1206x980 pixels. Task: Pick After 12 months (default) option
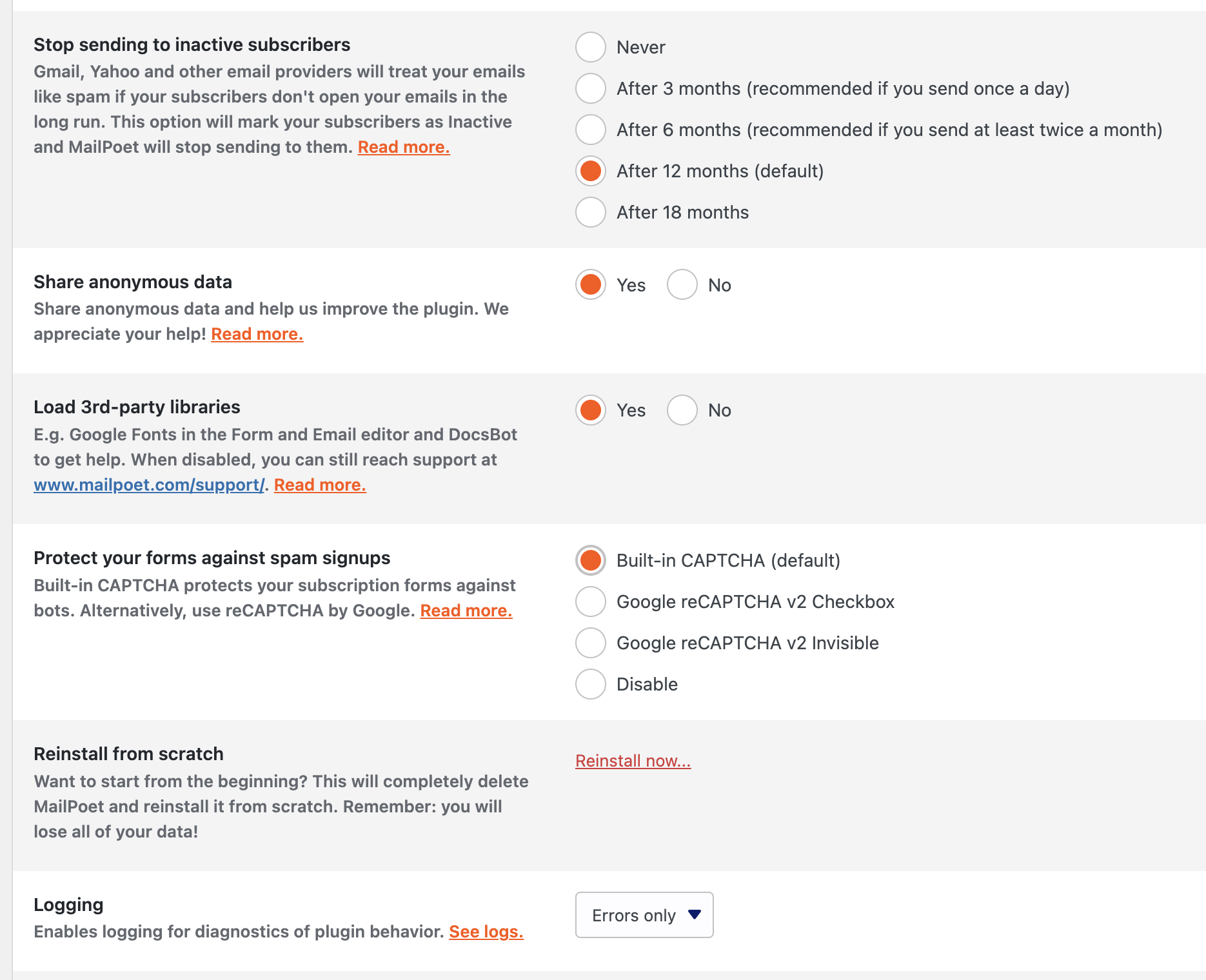point(590,171)
